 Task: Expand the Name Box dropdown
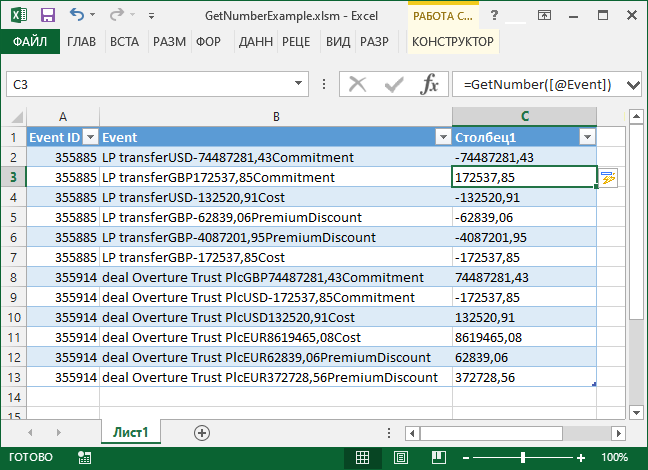click(298, 84)
